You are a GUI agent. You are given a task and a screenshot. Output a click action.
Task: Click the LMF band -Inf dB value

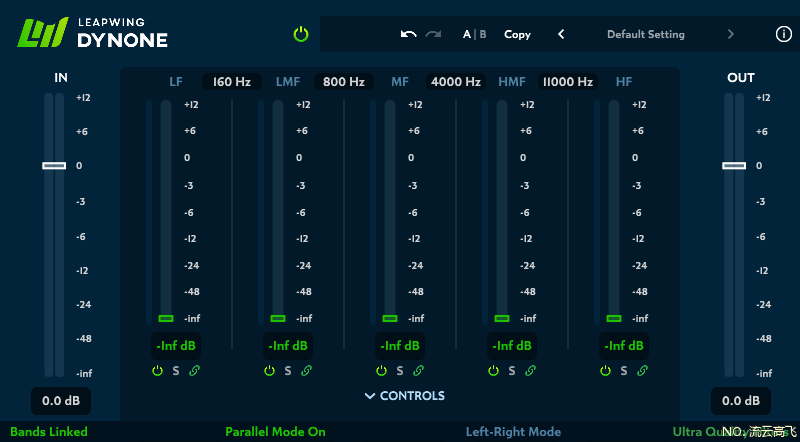pyautogui.click(x=288, y=346)
